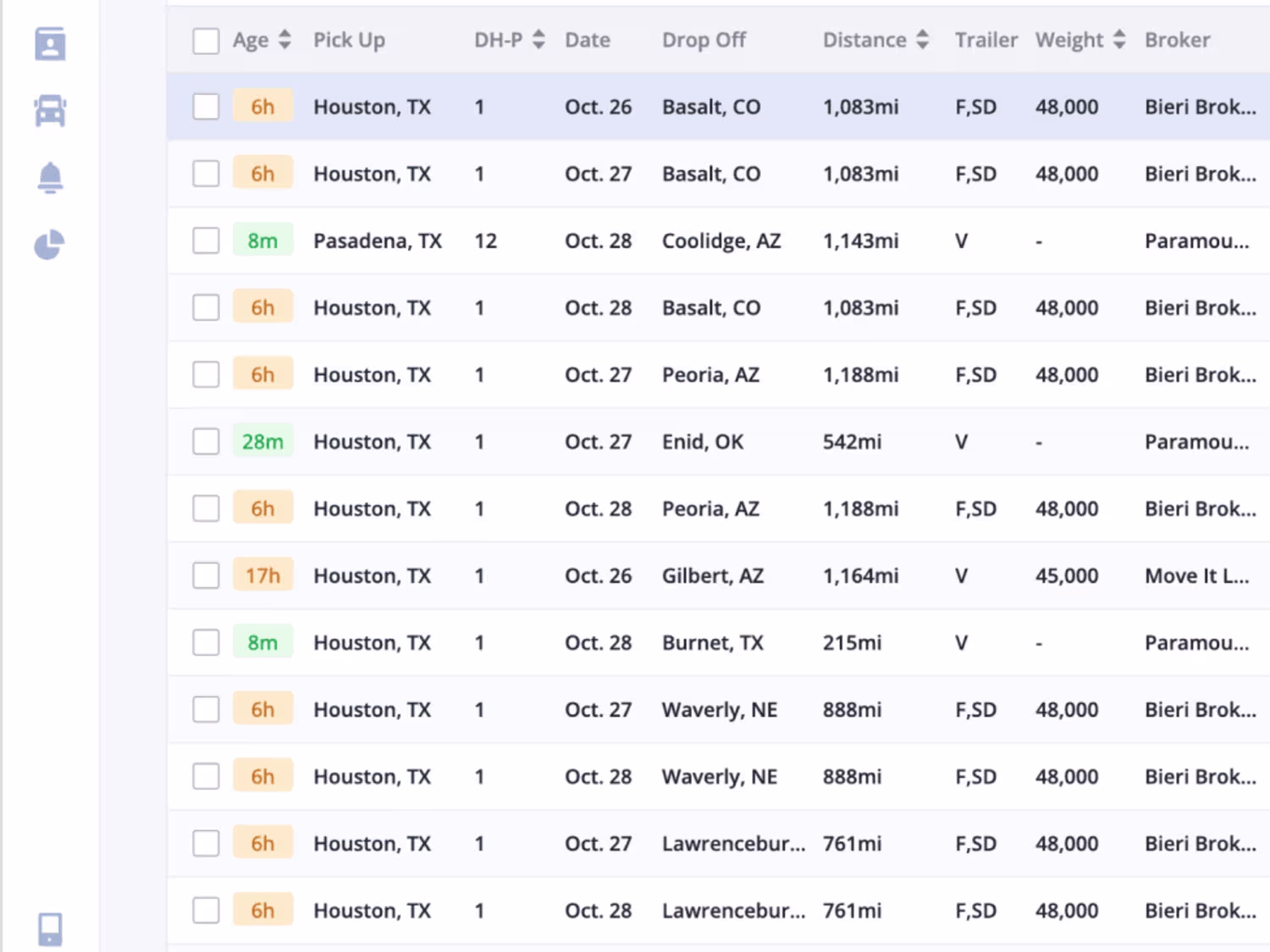
Task: Check the Pasadena, TX load checkbox
Action: 206,240
